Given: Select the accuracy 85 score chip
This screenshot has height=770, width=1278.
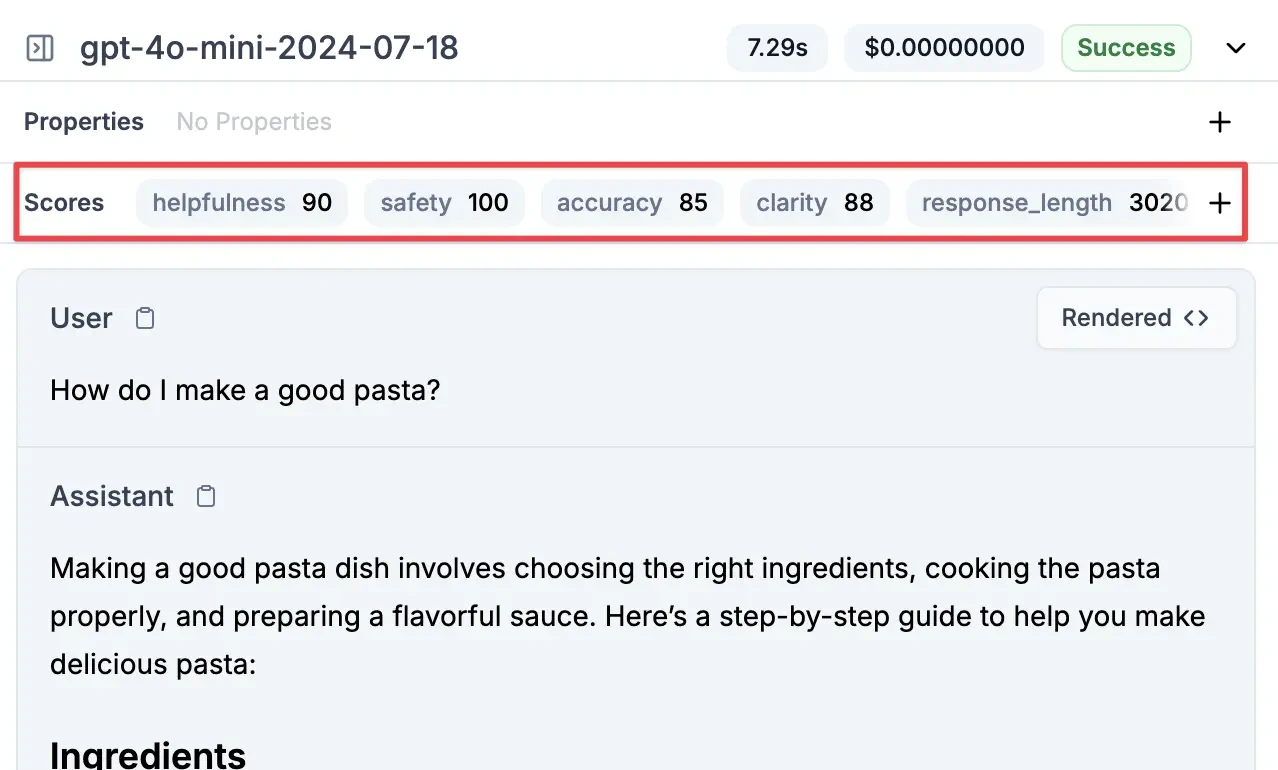Looking at the screenshot, I should pyautogui.click(x=632, y=202).
